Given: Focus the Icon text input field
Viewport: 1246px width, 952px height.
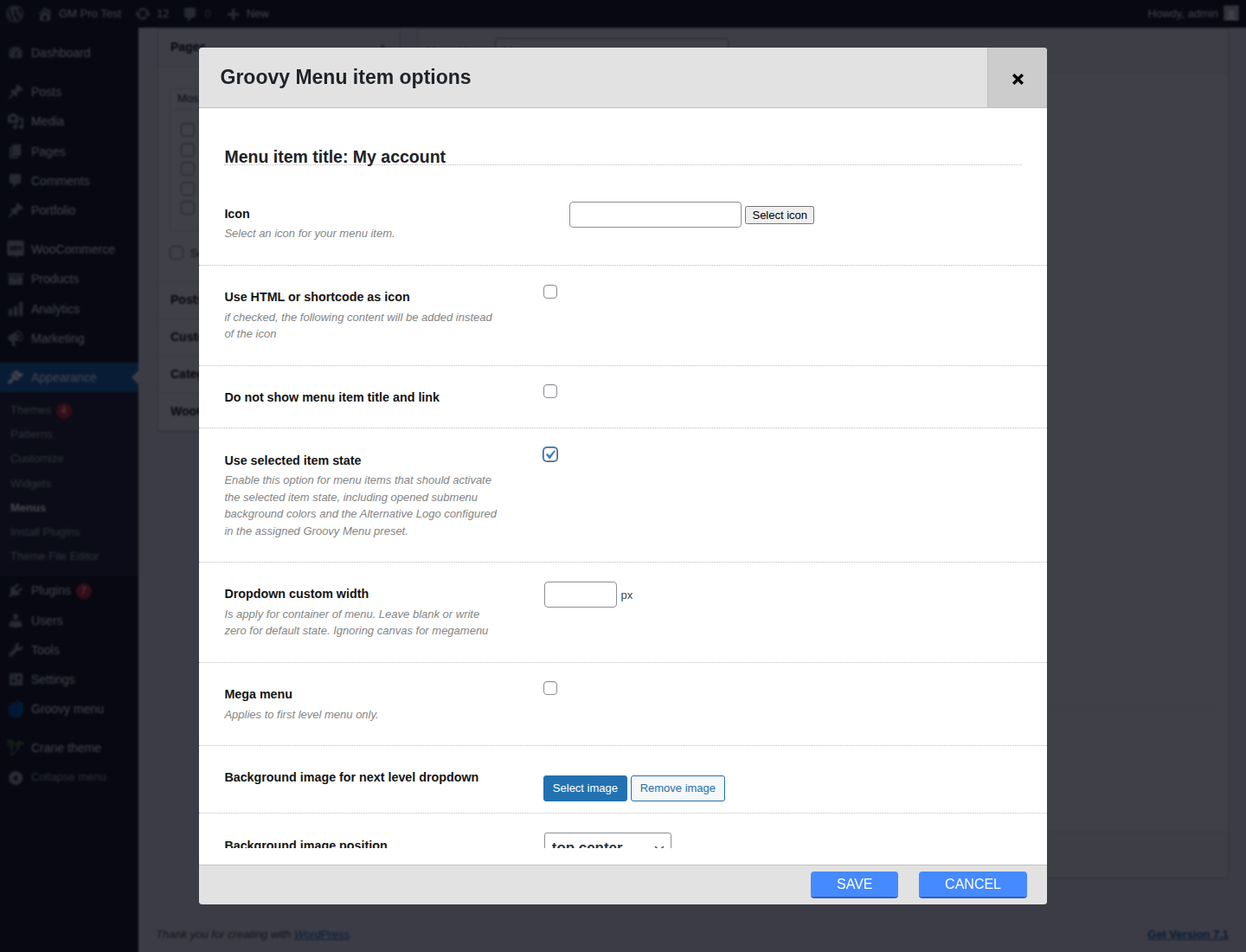Looking at the screenshot, I should [x=655, y=215].
